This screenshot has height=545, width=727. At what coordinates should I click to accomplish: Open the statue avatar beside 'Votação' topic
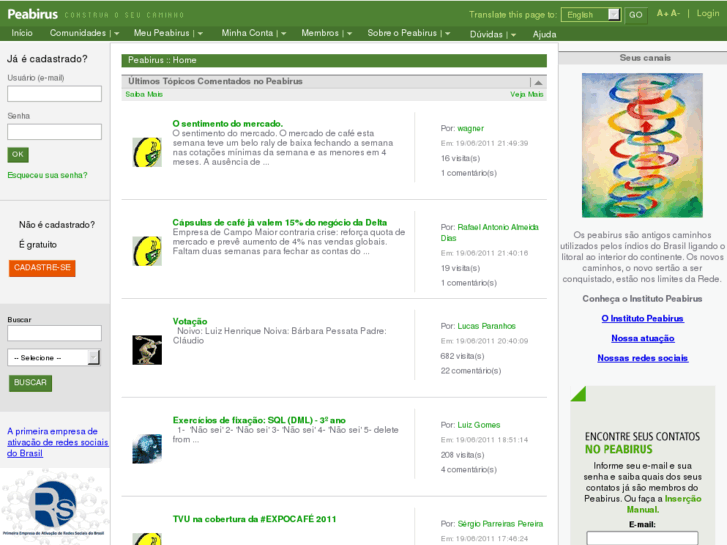(x=147, y=350)
